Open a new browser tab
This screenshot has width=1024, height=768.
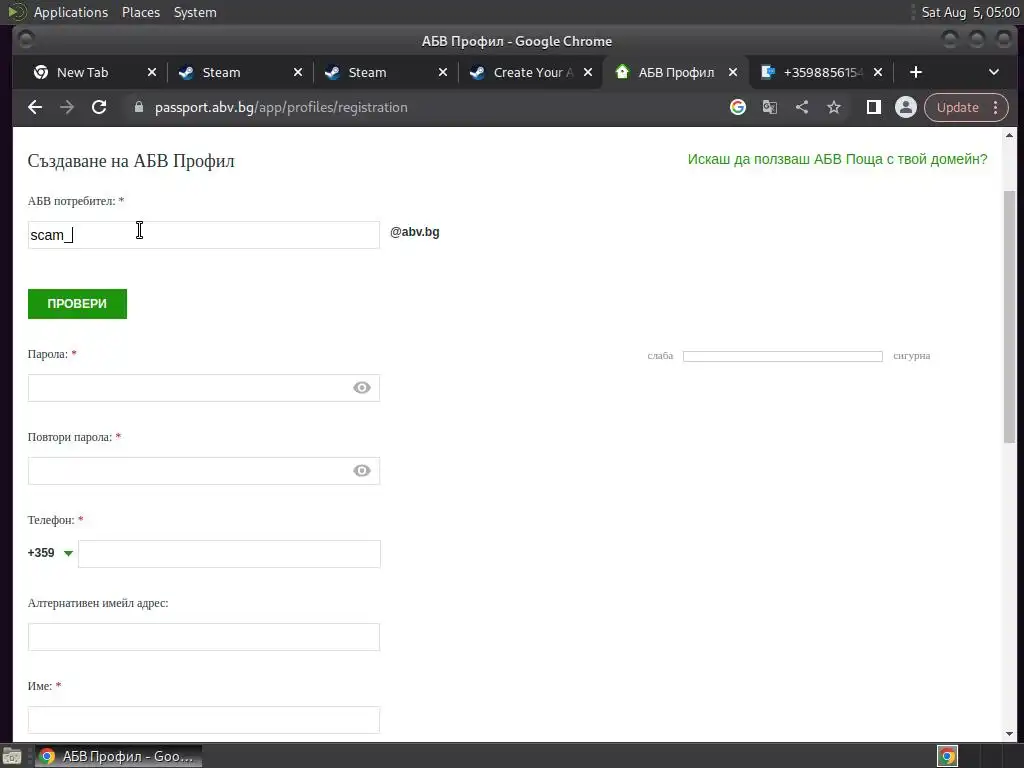tap(916, 72)
